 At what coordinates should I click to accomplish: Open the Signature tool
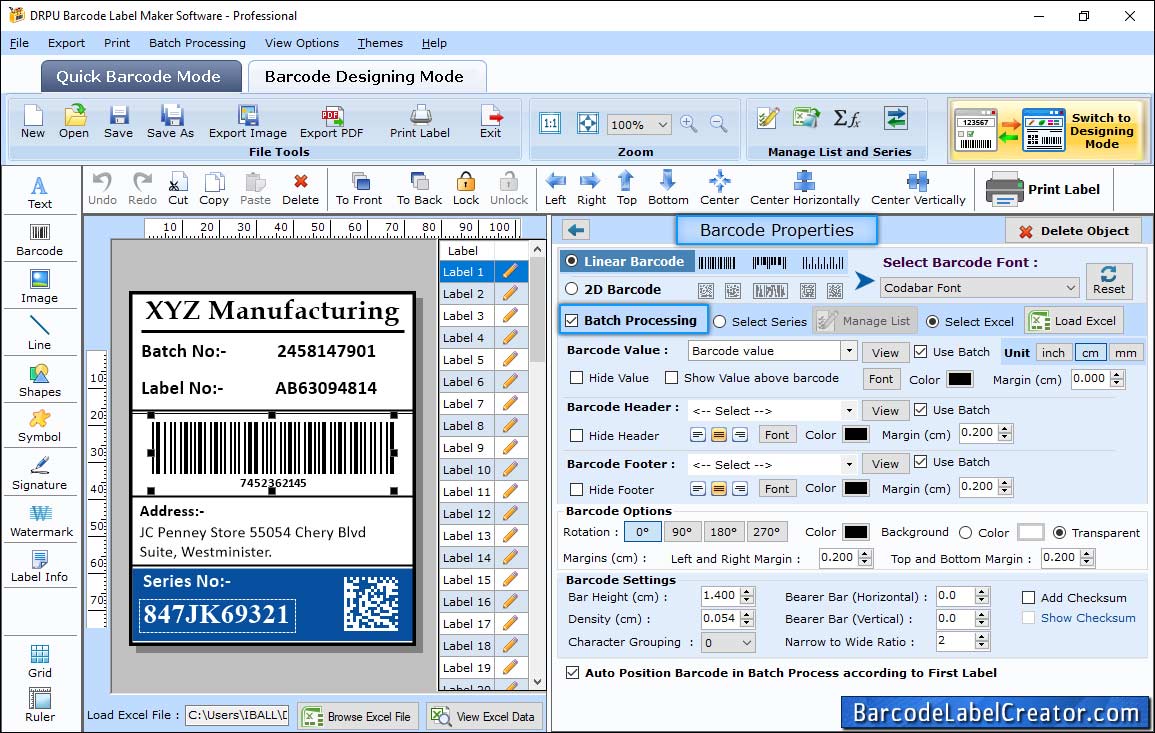tap(40, 474)
